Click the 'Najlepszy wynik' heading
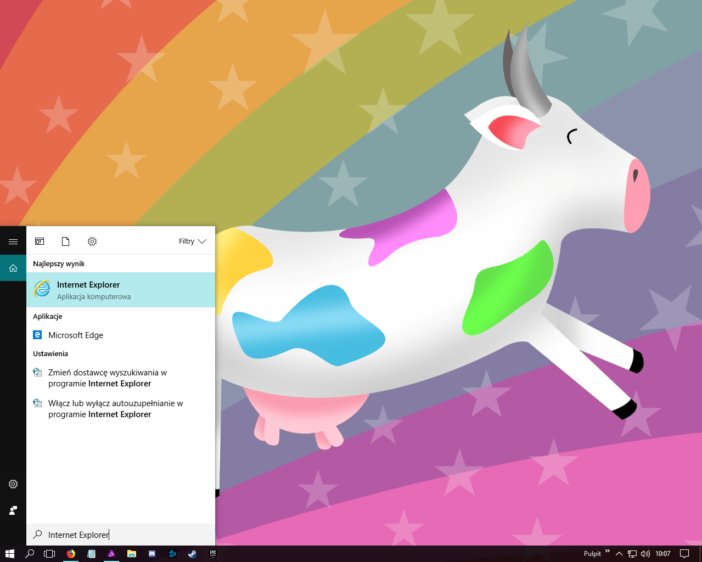 [x=59, y=264]
